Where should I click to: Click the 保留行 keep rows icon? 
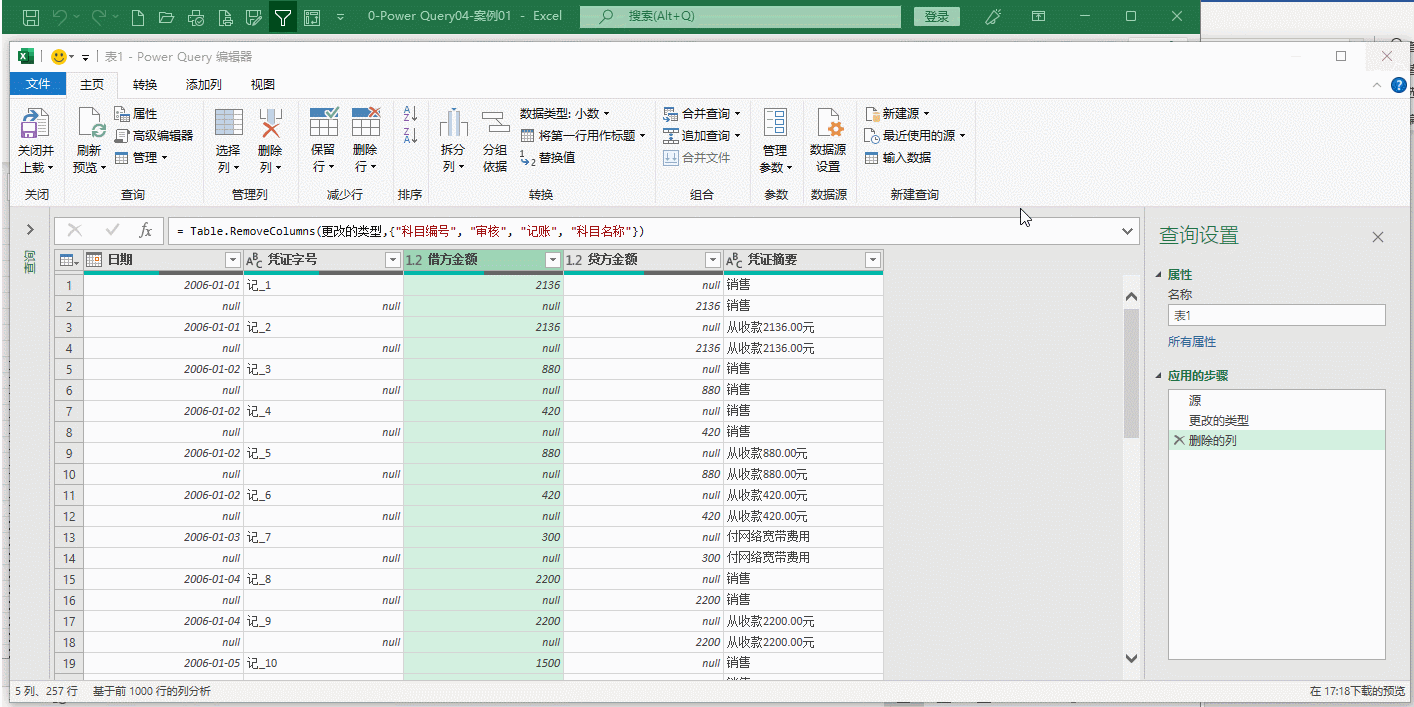click(x=324, y=122)
